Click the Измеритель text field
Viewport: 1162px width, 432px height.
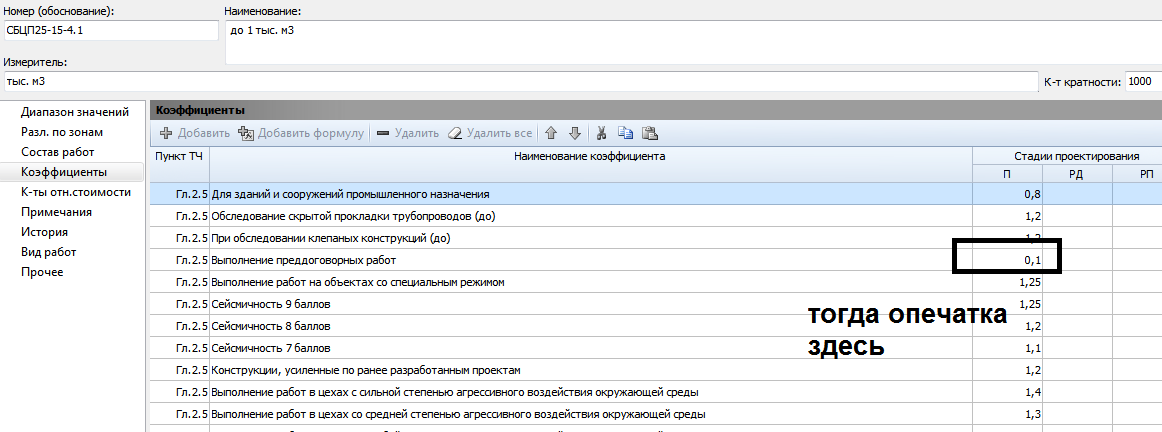pyautogui.click(x=520, y=82)
